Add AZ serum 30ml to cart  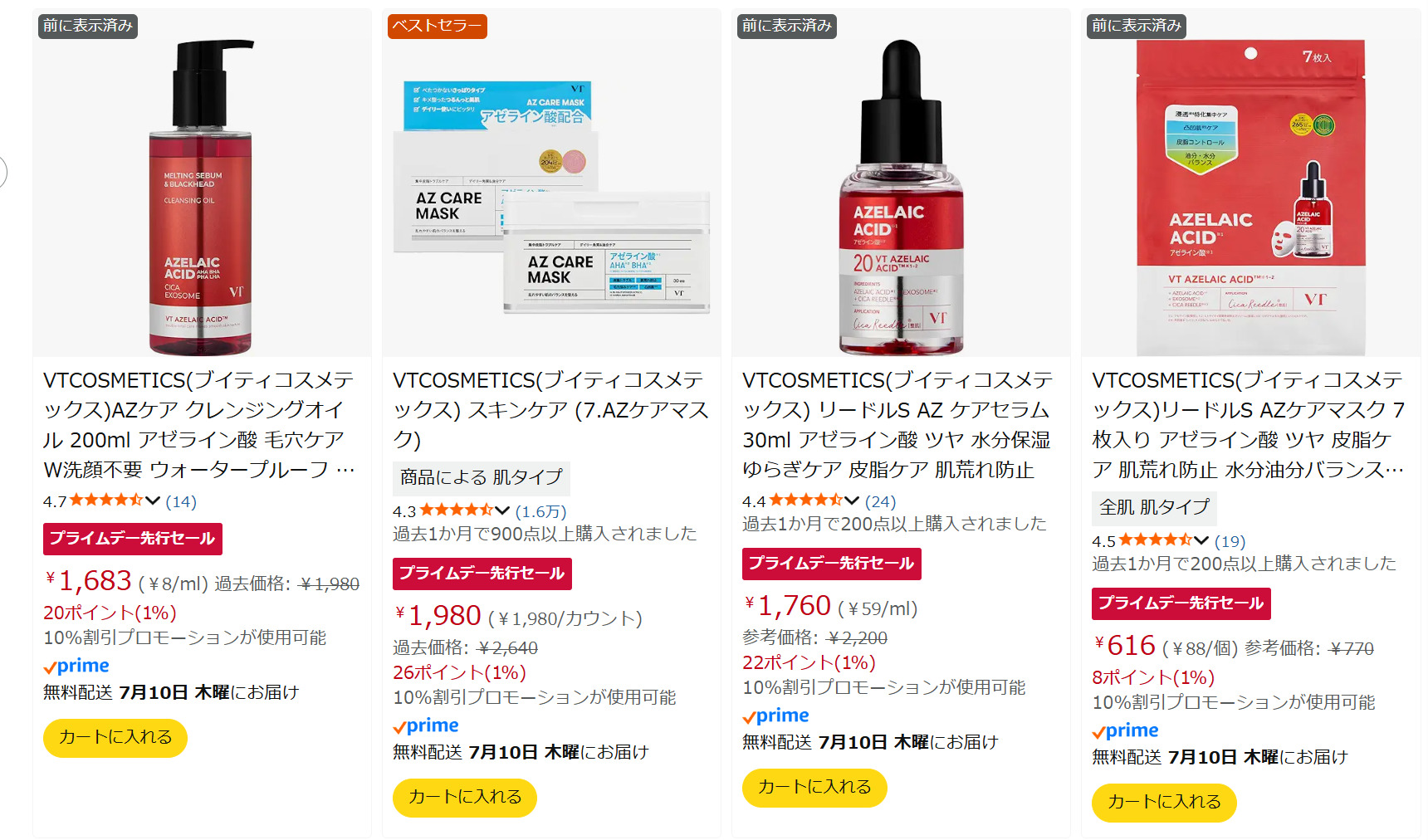click(814, 787)
